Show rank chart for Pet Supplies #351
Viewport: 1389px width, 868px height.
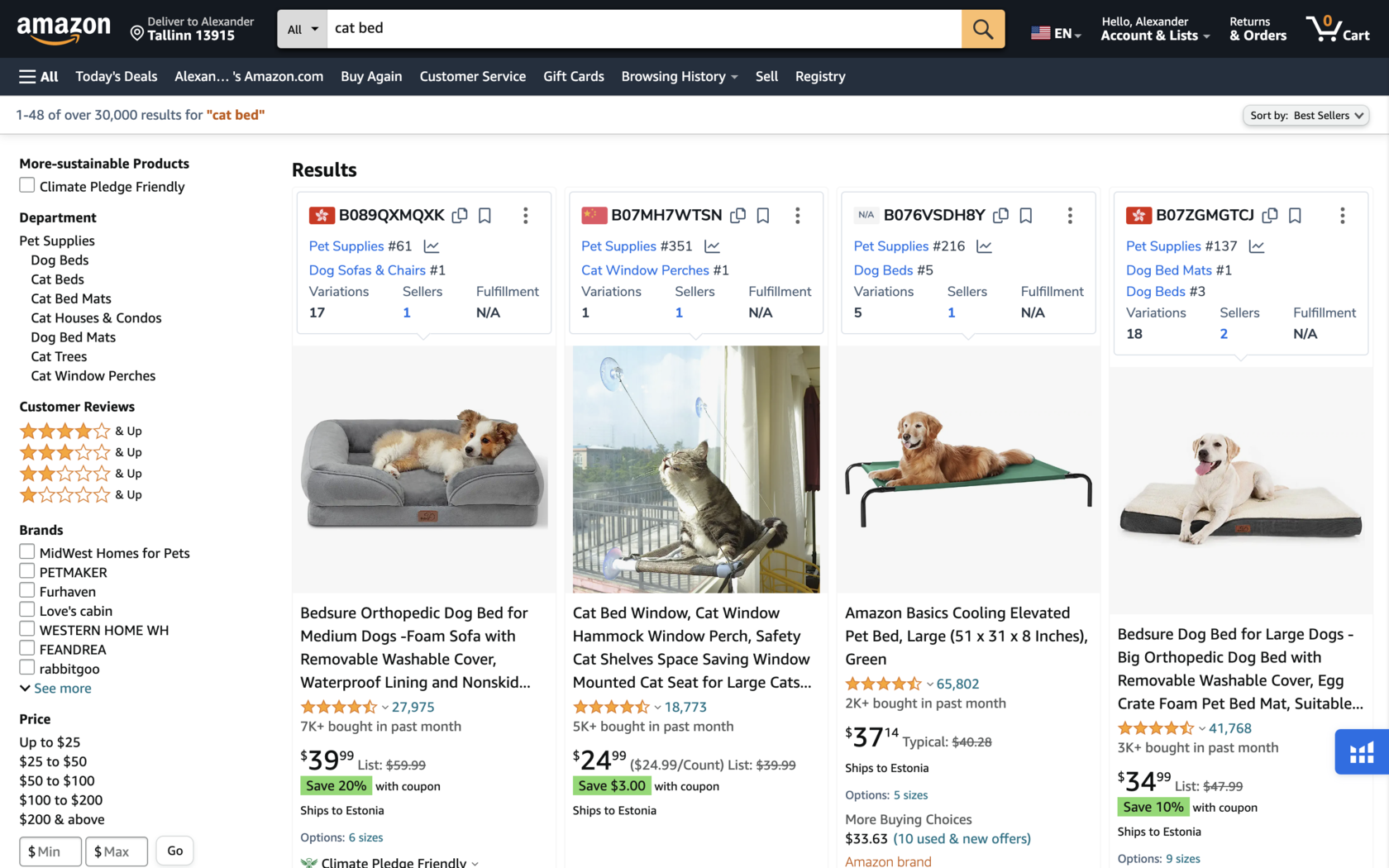coord(712,246)
